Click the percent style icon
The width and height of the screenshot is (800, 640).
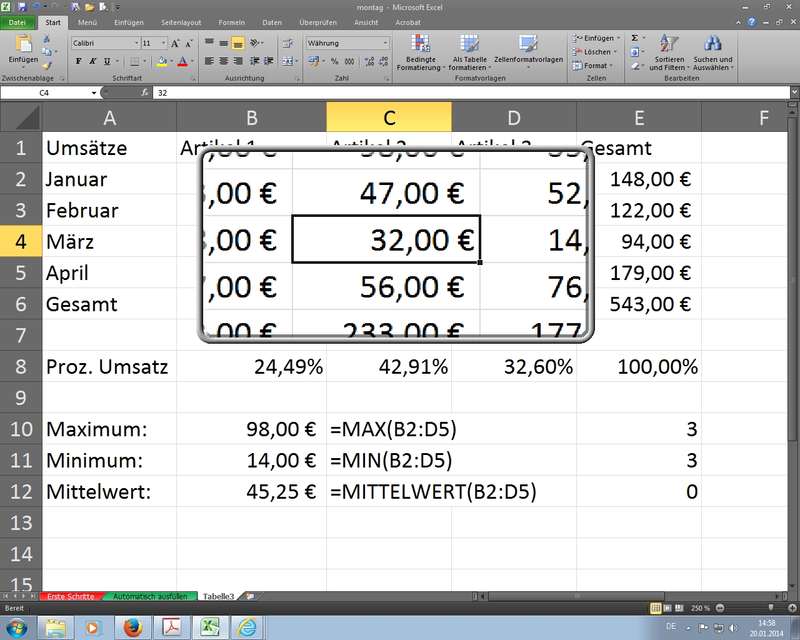click(335, 61)
